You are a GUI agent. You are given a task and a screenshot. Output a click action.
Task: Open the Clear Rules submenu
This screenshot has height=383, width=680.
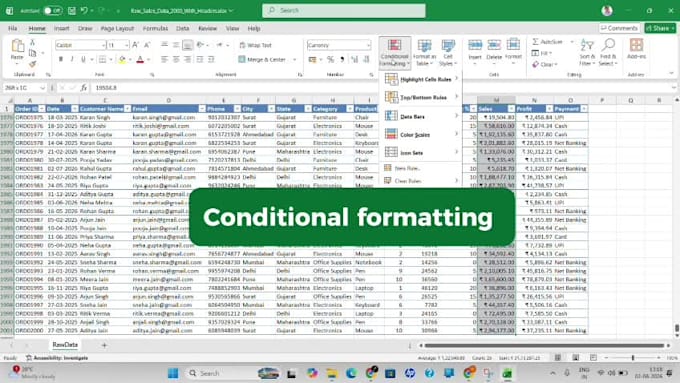[421, 180]
